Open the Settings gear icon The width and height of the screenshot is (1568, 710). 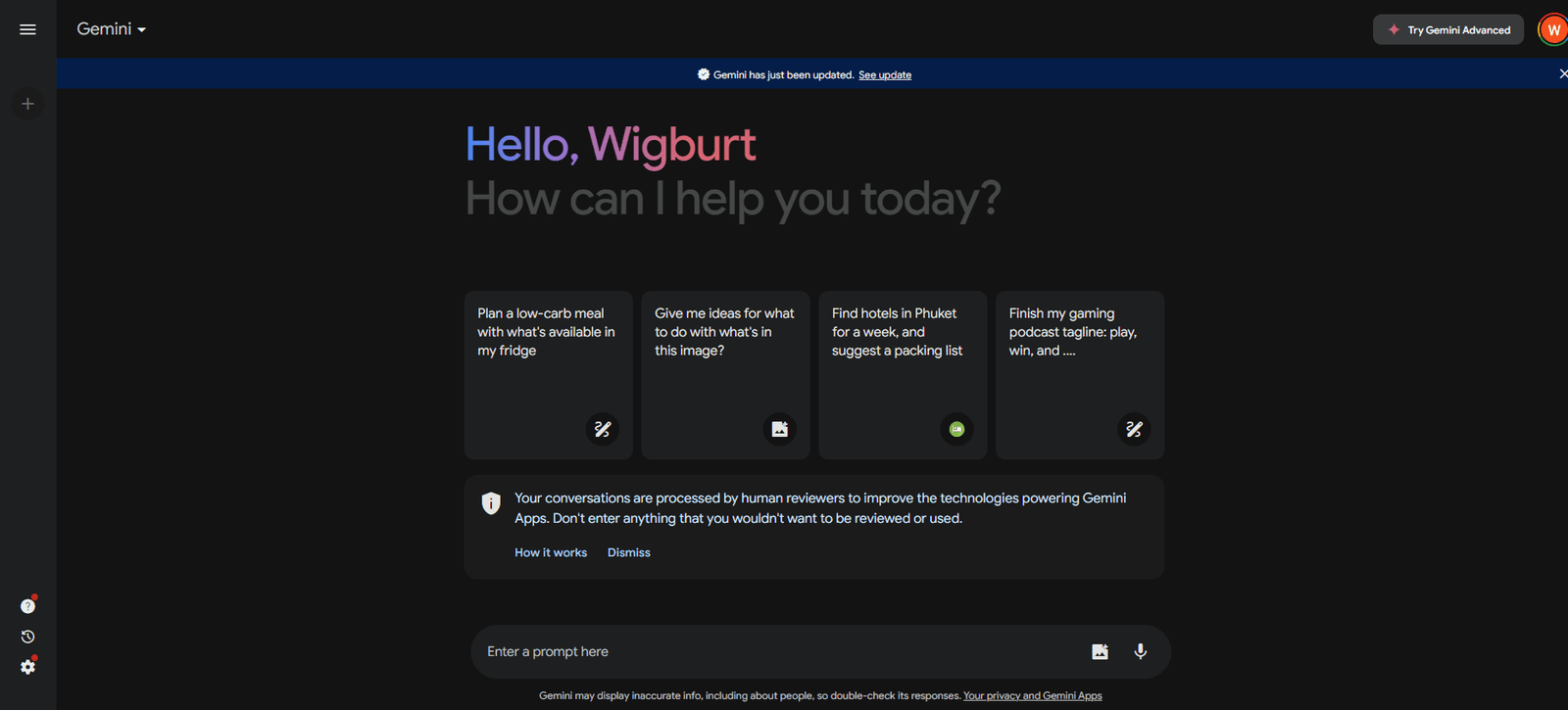(27, 667)
